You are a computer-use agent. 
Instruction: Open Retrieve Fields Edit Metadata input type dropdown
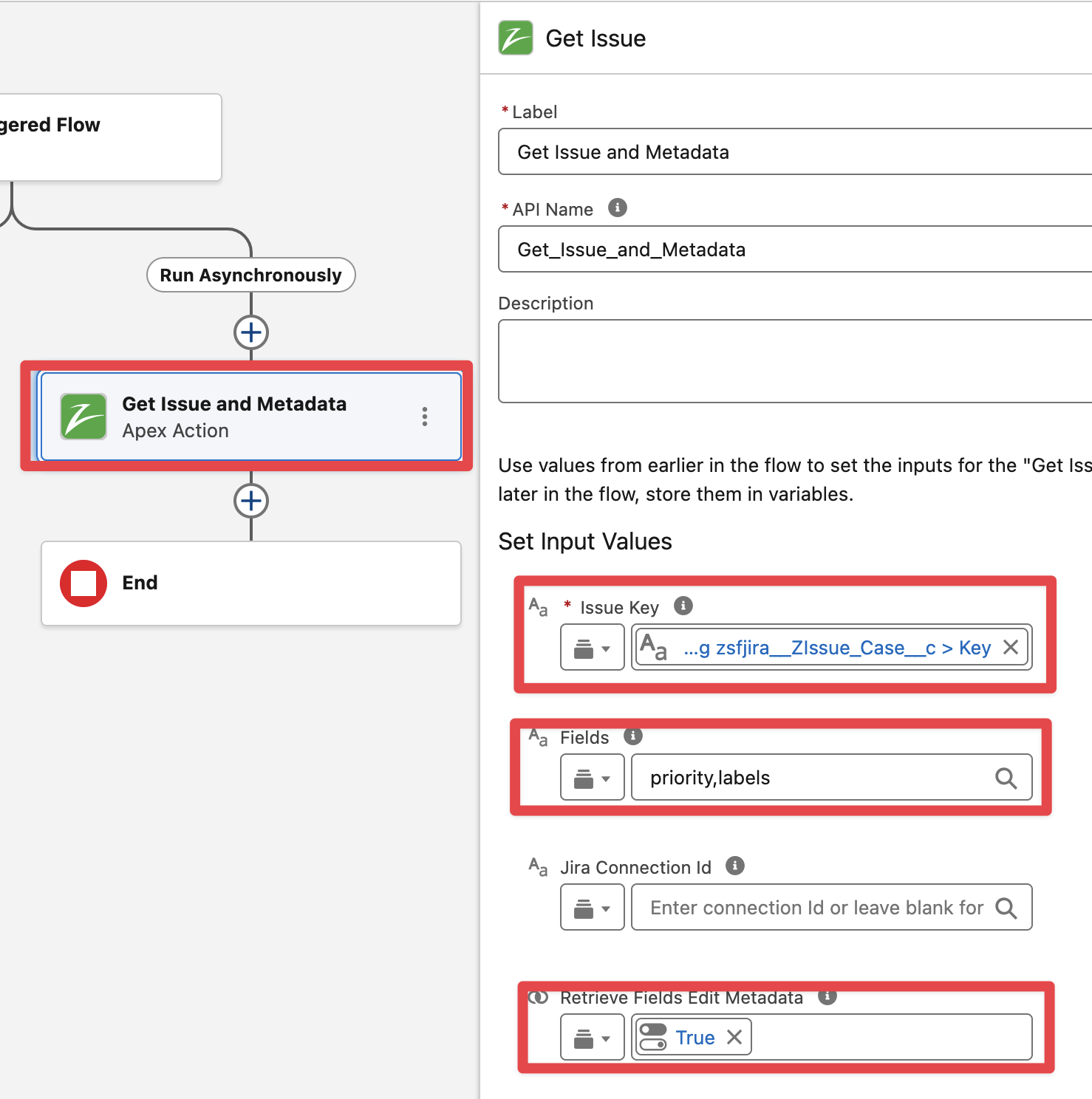[593, 1037]
